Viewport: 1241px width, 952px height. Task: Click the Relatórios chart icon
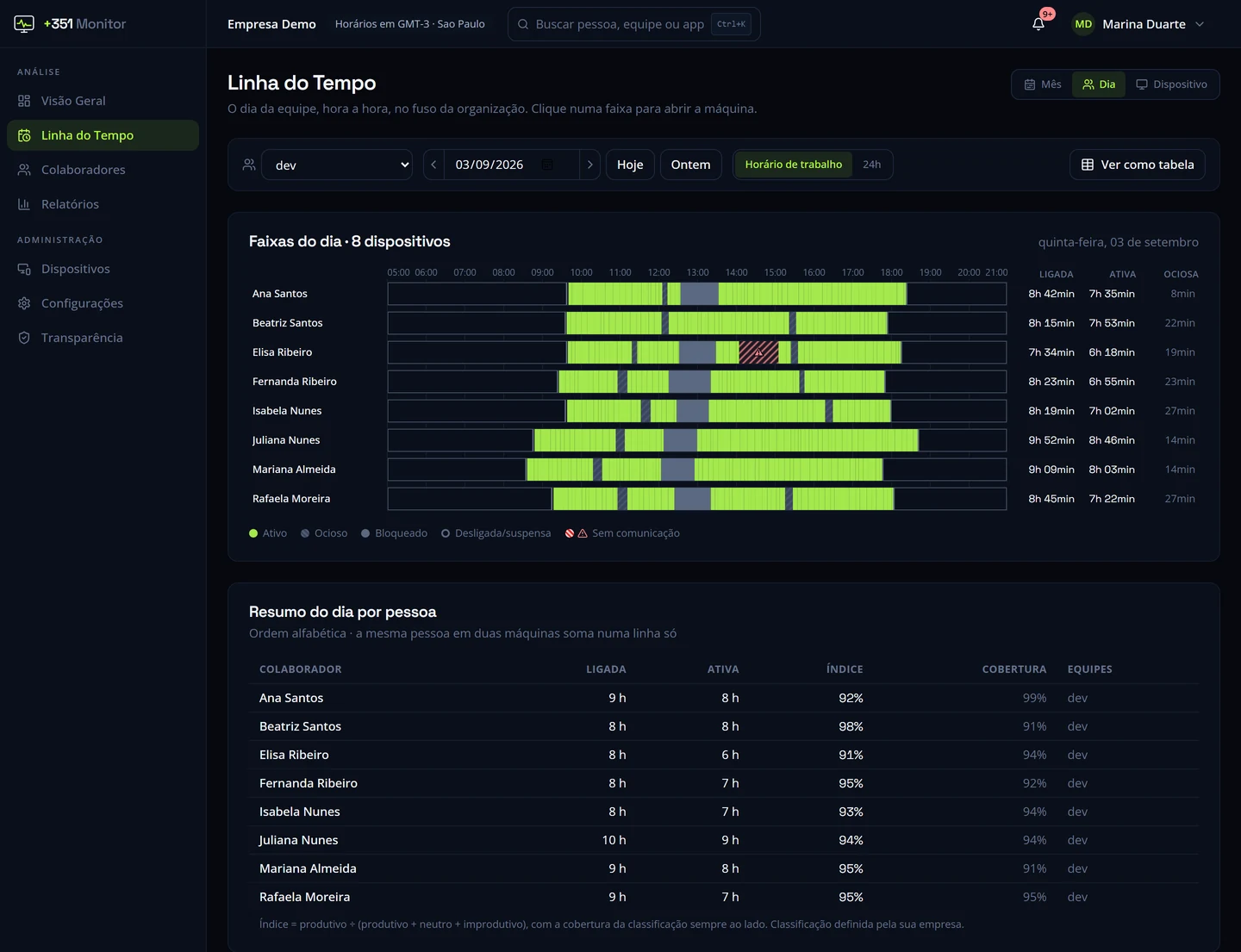(x=24, y=204)
